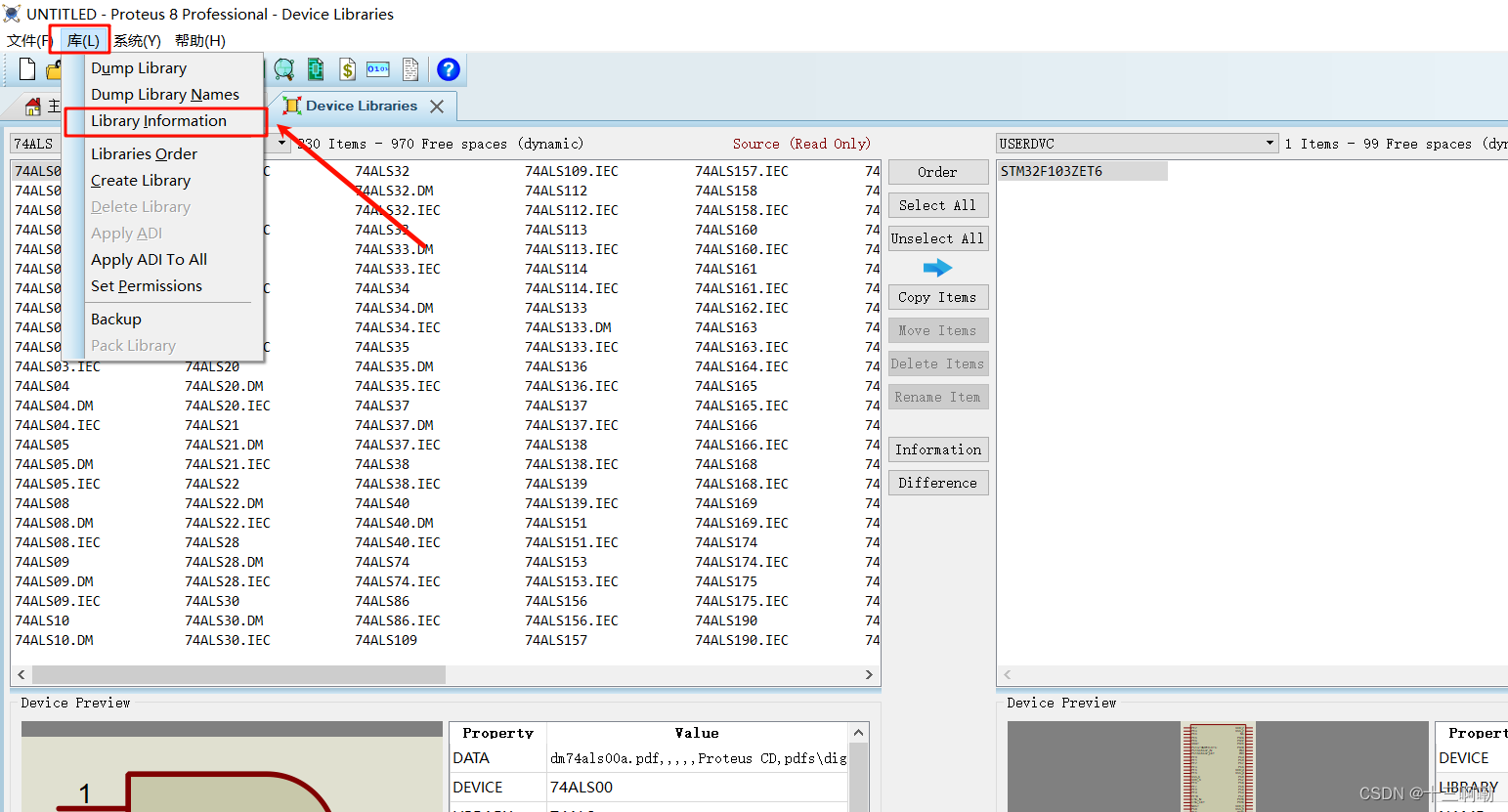This screenshot has height=812, width=1508.
Task: Close the Device Libraries tab
Action: [437, 107]
